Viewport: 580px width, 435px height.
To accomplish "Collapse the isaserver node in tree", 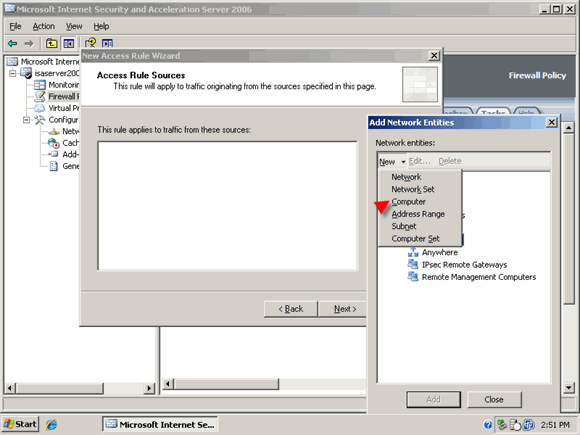I will click(12, 73).
